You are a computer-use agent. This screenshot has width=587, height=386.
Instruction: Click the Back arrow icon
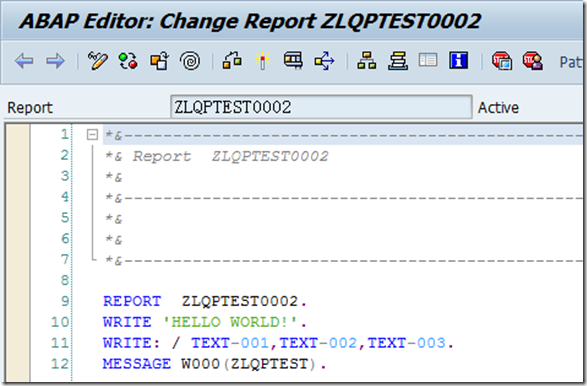coord(24,61)
